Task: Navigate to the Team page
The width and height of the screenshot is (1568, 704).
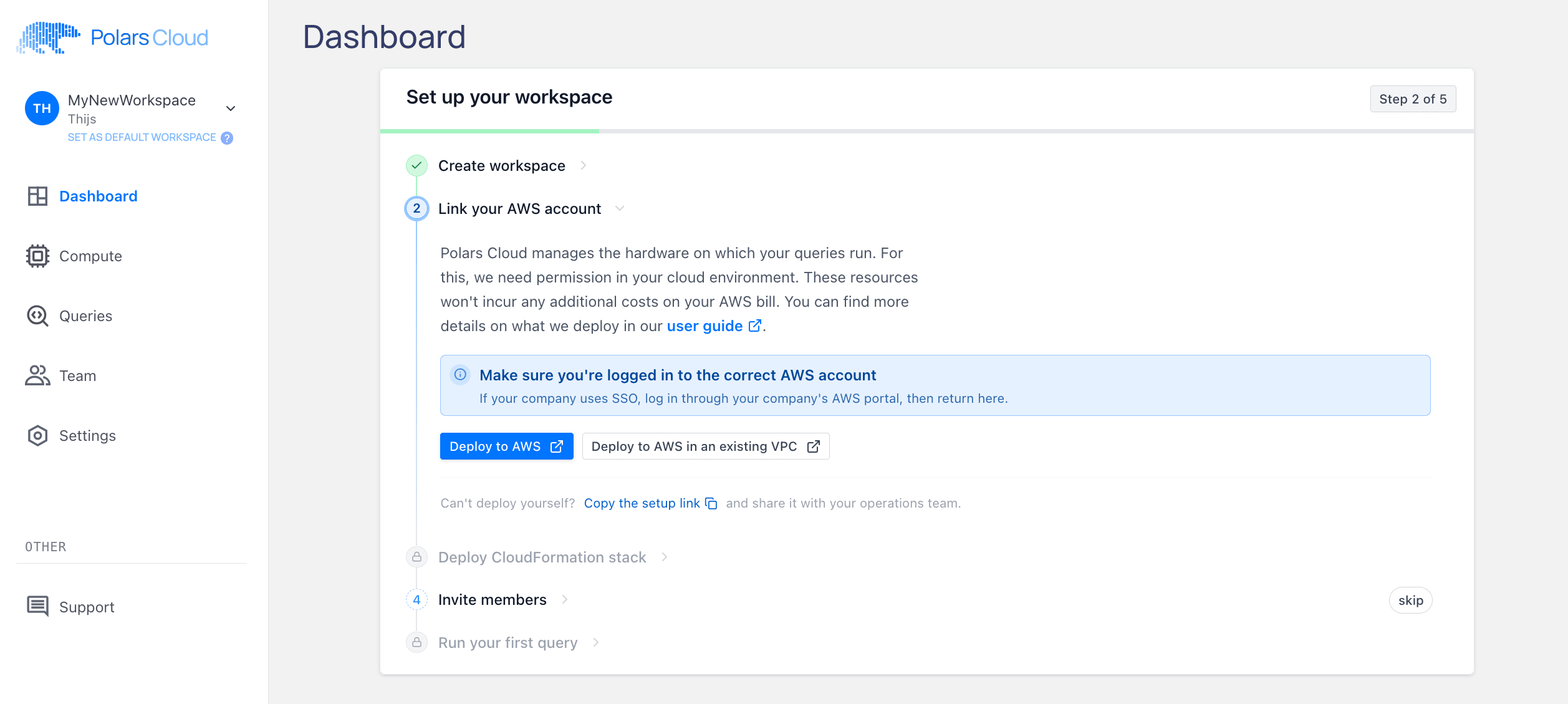Action: tap(77, 376)
